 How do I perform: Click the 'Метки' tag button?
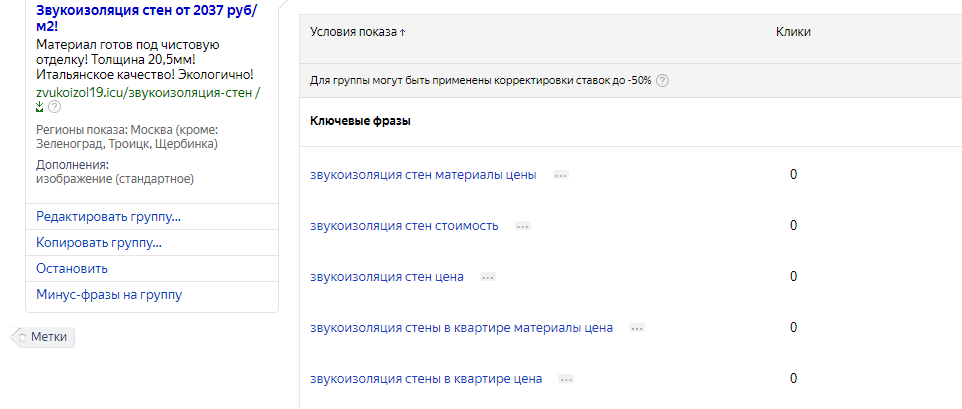pyautogui.click(x=46, y=337)
